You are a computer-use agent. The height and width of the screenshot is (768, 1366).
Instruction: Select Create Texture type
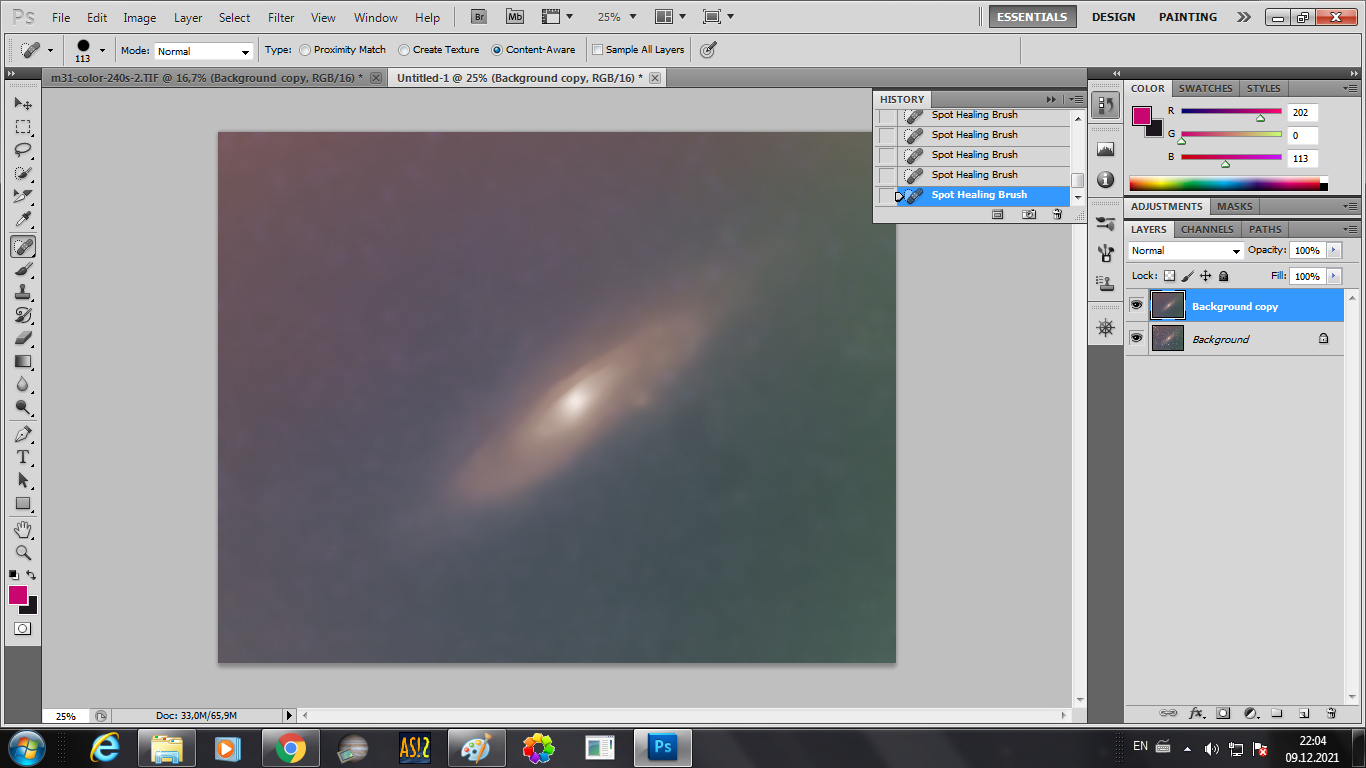click(438, 50)
